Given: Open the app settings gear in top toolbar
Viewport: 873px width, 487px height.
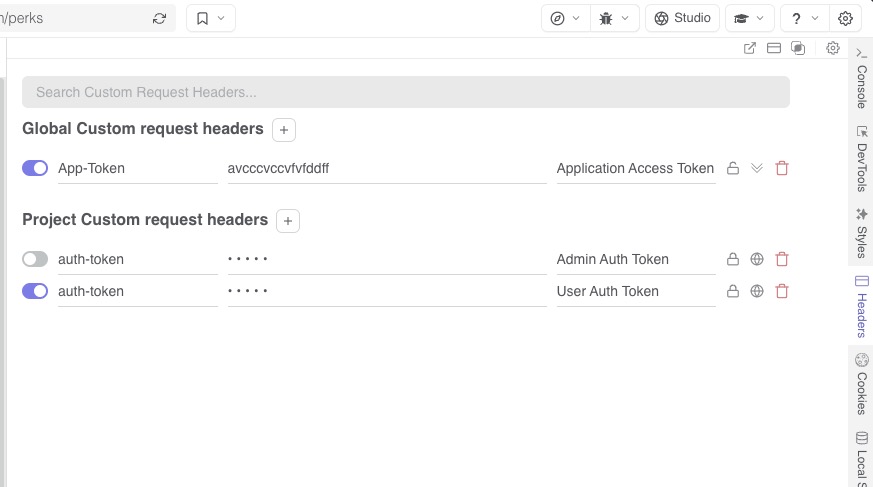Looking at the screenshot, I should point(845,18).
